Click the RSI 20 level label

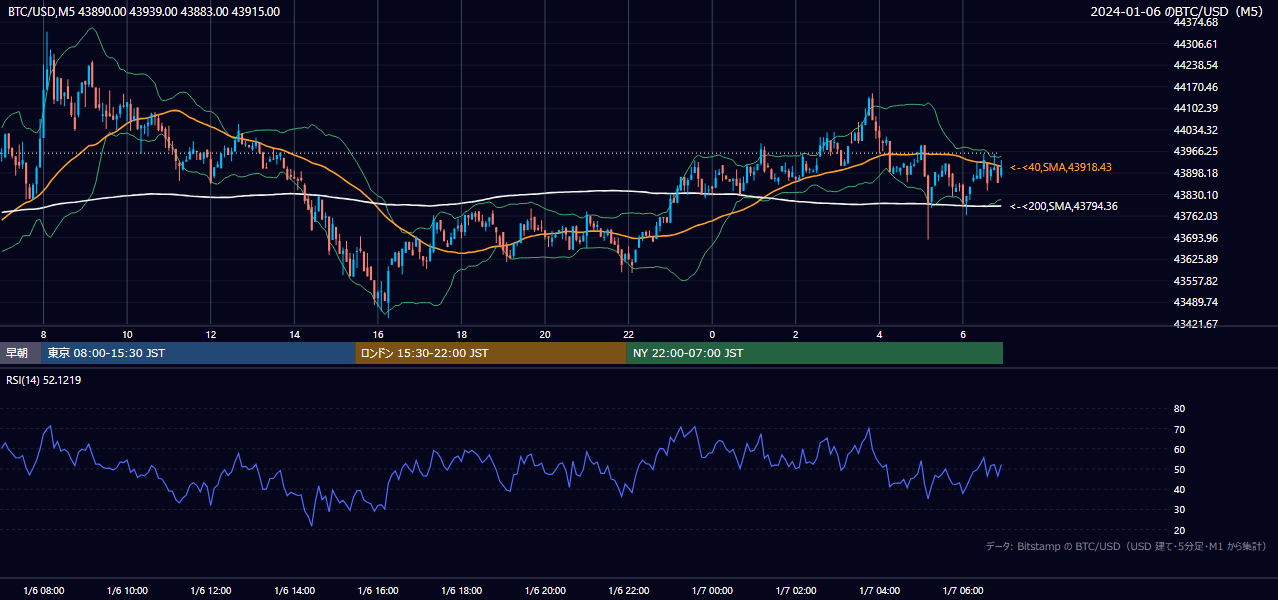pos(1179,530)
